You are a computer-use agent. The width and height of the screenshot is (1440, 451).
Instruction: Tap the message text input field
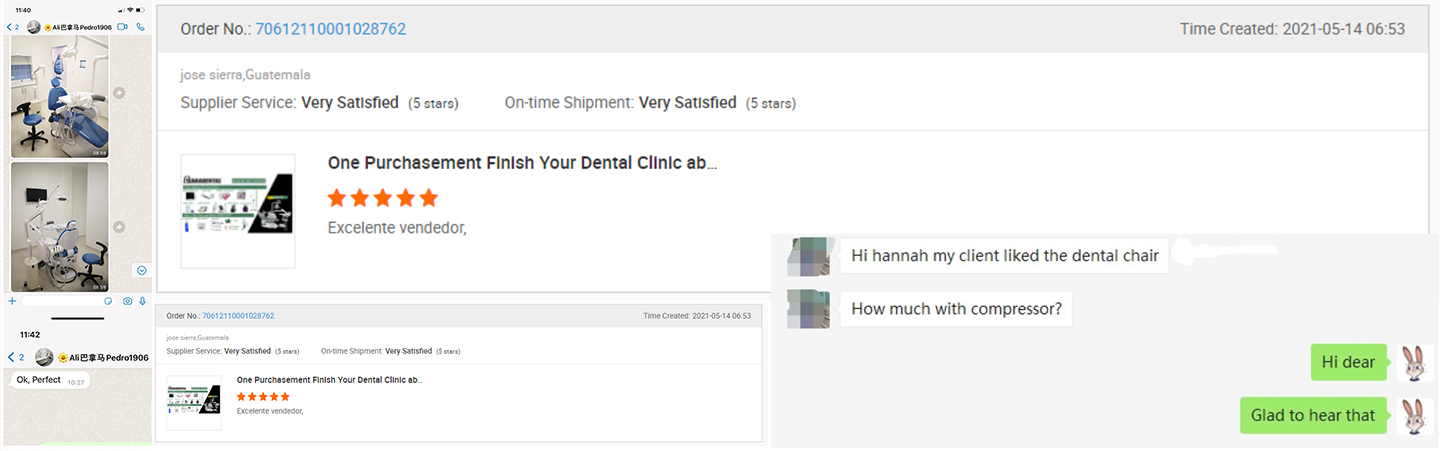coord(60,301)
